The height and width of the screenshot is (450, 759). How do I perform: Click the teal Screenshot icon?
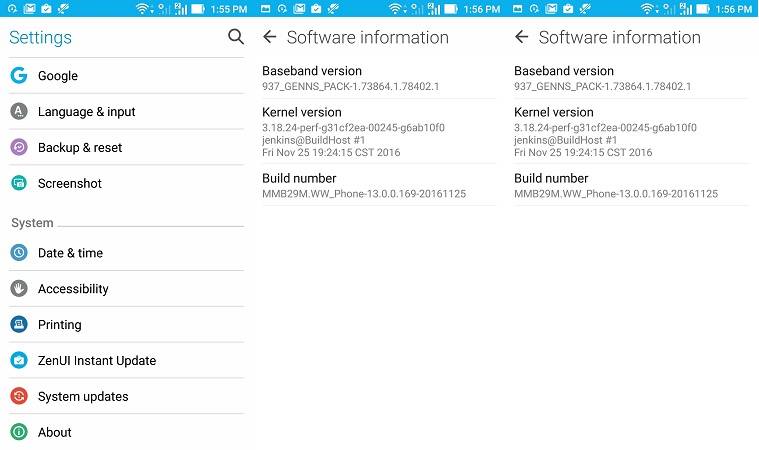(19, 183)
